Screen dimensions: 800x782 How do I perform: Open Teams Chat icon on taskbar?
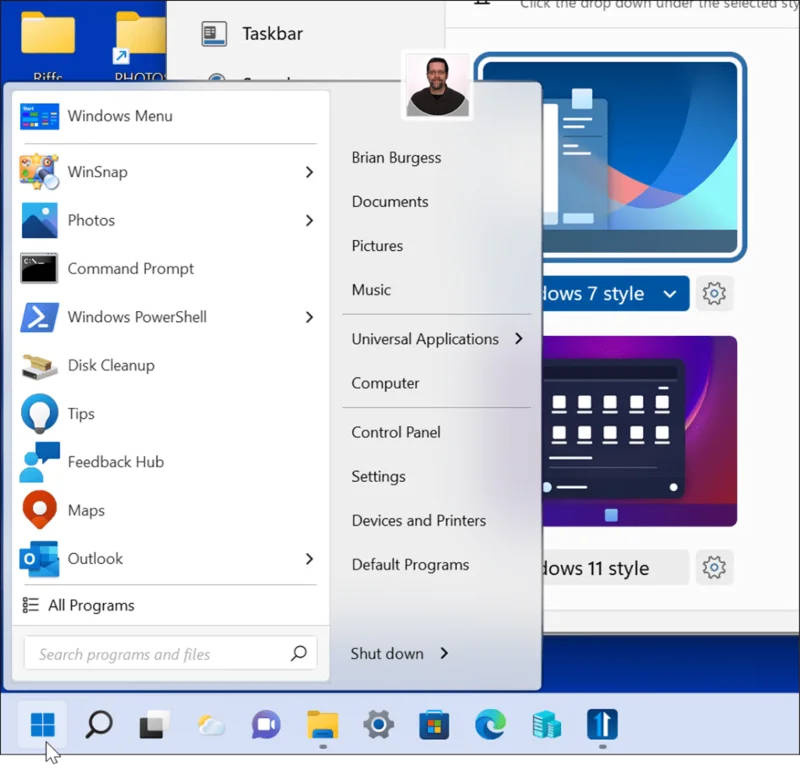tap(266, 724)
